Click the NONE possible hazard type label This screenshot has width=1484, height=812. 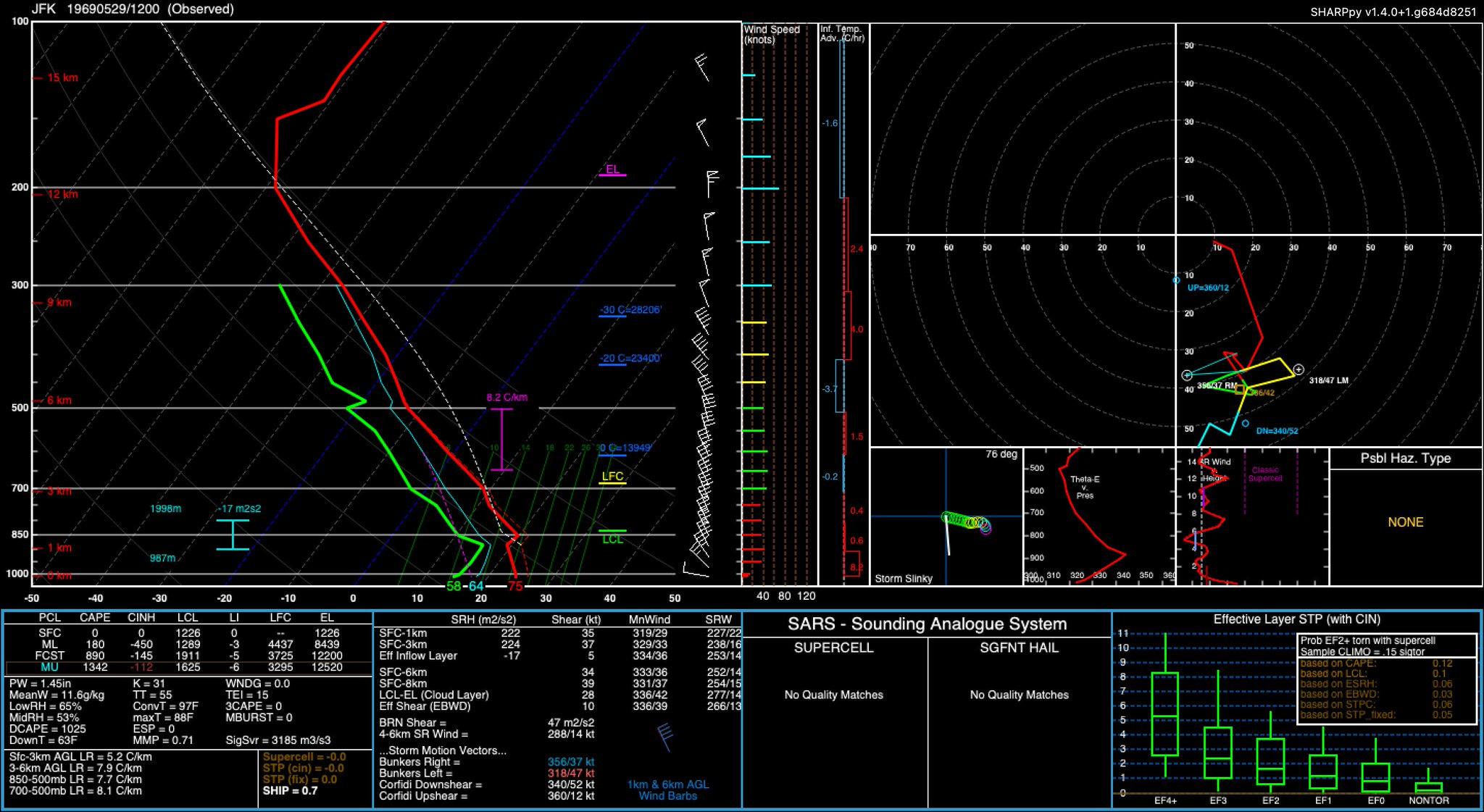tap(1405, 522)
